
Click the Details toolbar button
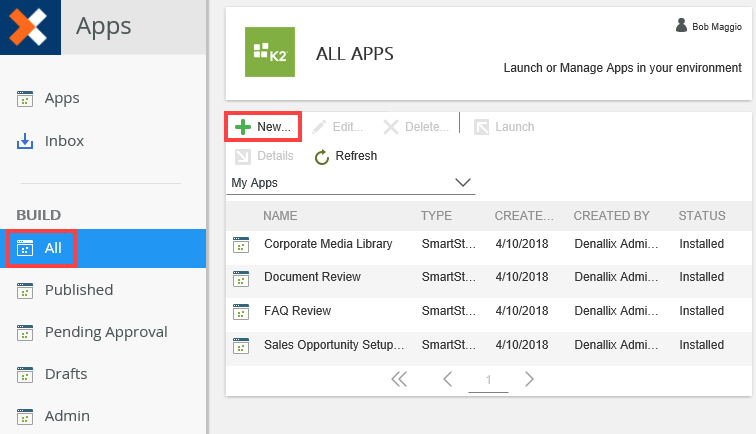(264, 156)
